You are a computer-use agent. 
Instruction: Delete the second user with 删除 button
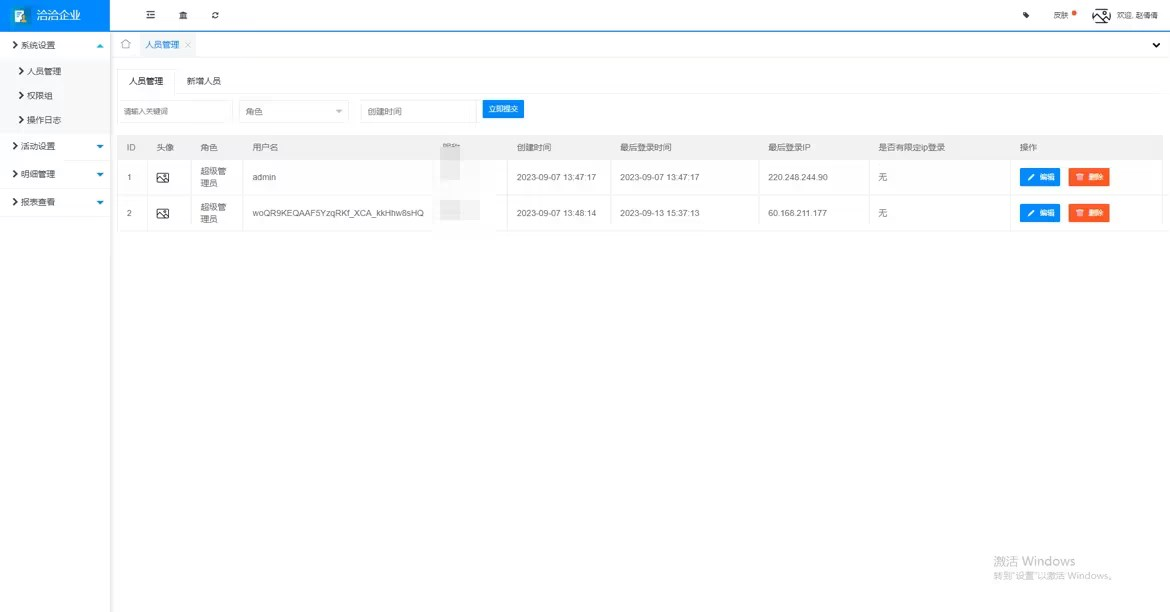click(x=1088, y=213)
